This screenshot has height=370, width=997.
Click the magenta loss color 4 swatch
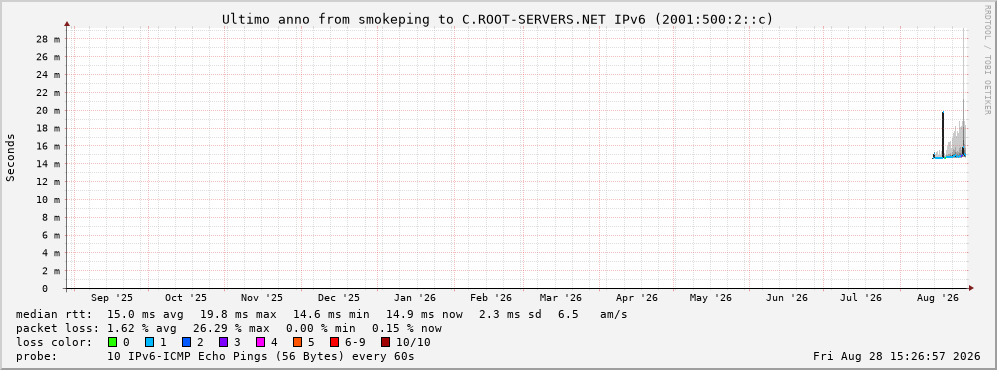tap(261, 342)
